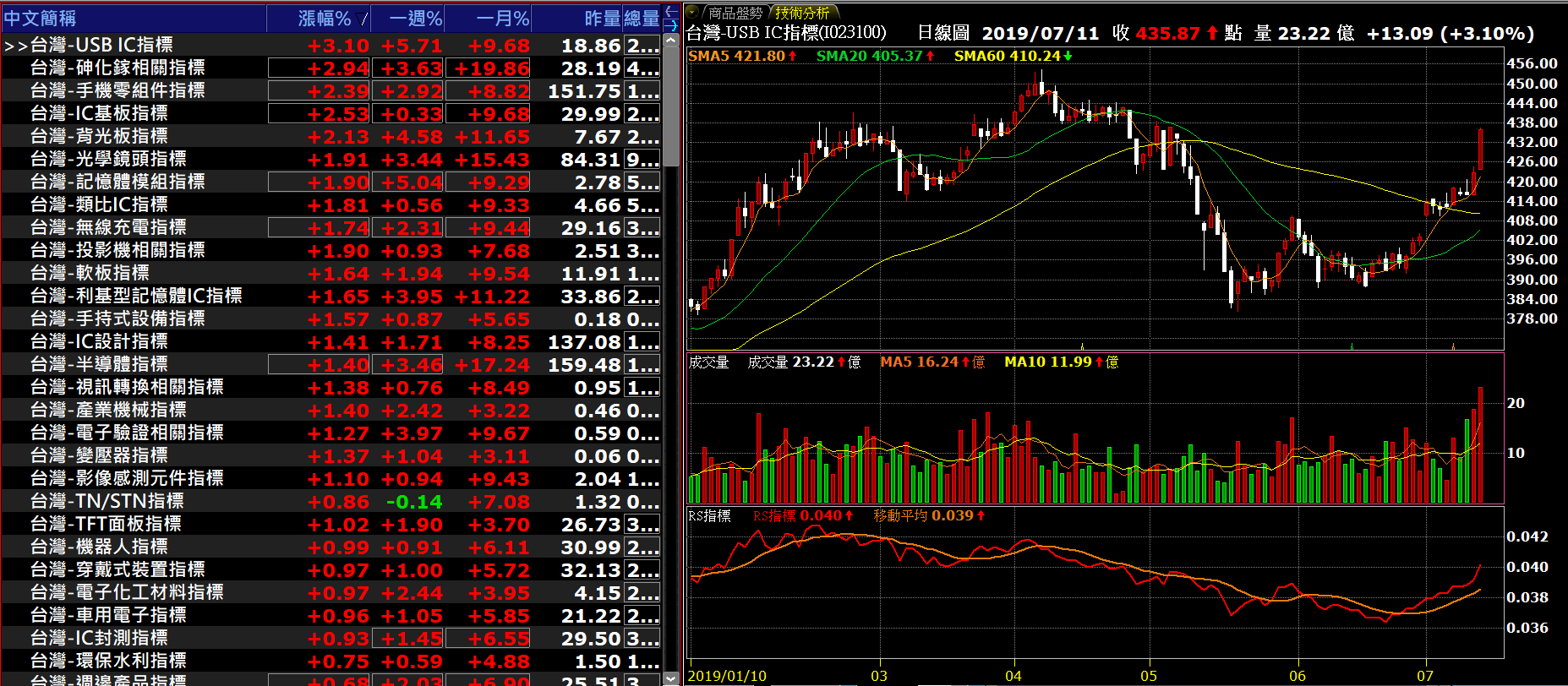Click the right arrow column-scroll icon

(x=670, y=24)
